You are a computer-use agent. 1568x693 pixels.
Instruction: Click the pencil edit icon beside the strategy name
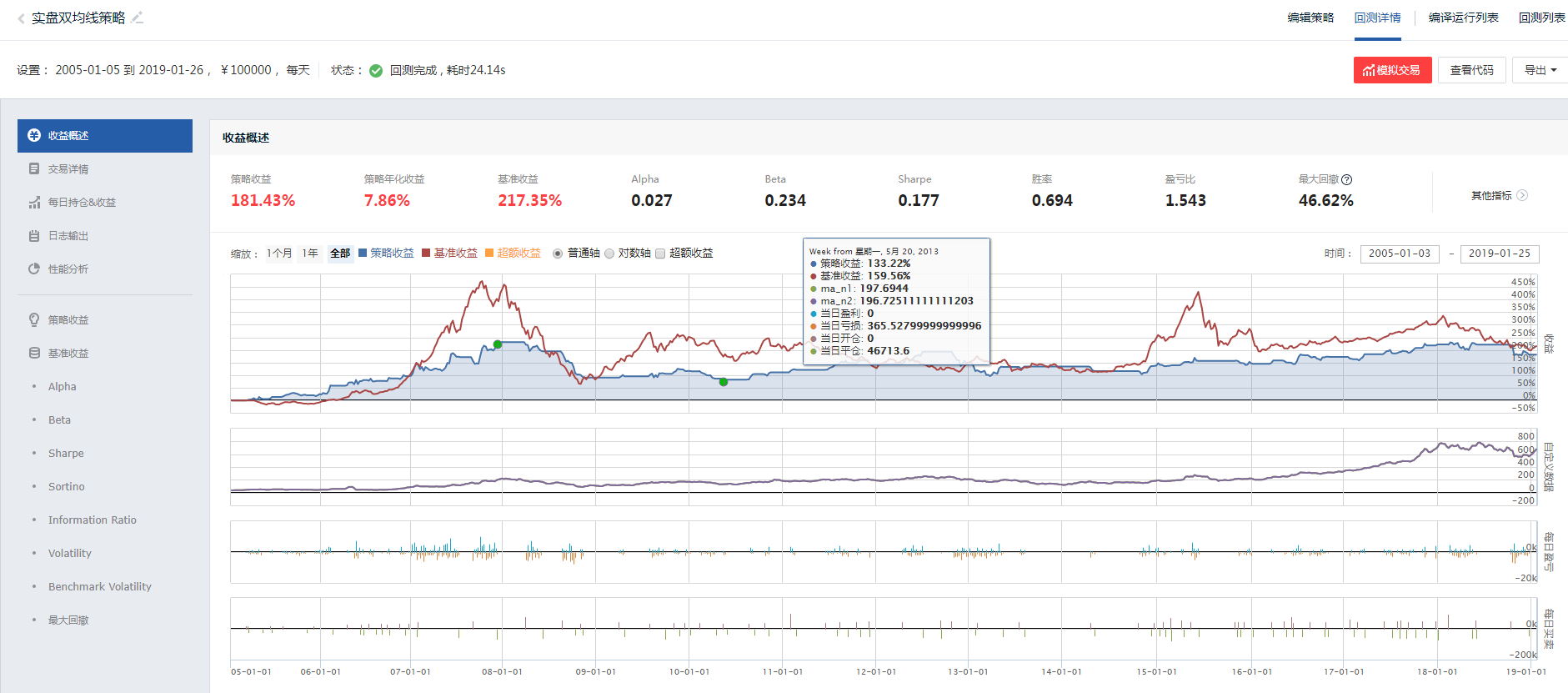(138, 18)
